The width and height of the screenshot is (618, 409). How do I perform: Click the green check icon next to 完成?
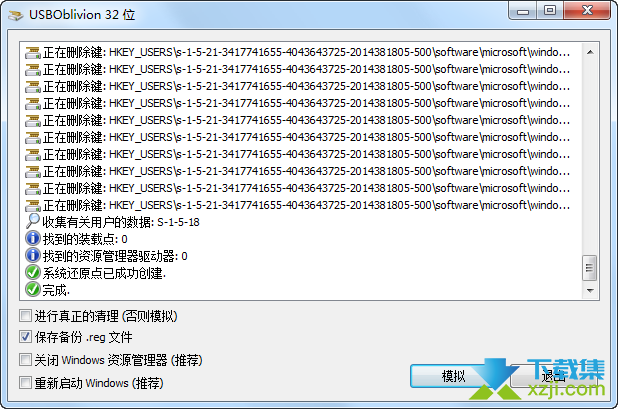click(x=33, y=290)
